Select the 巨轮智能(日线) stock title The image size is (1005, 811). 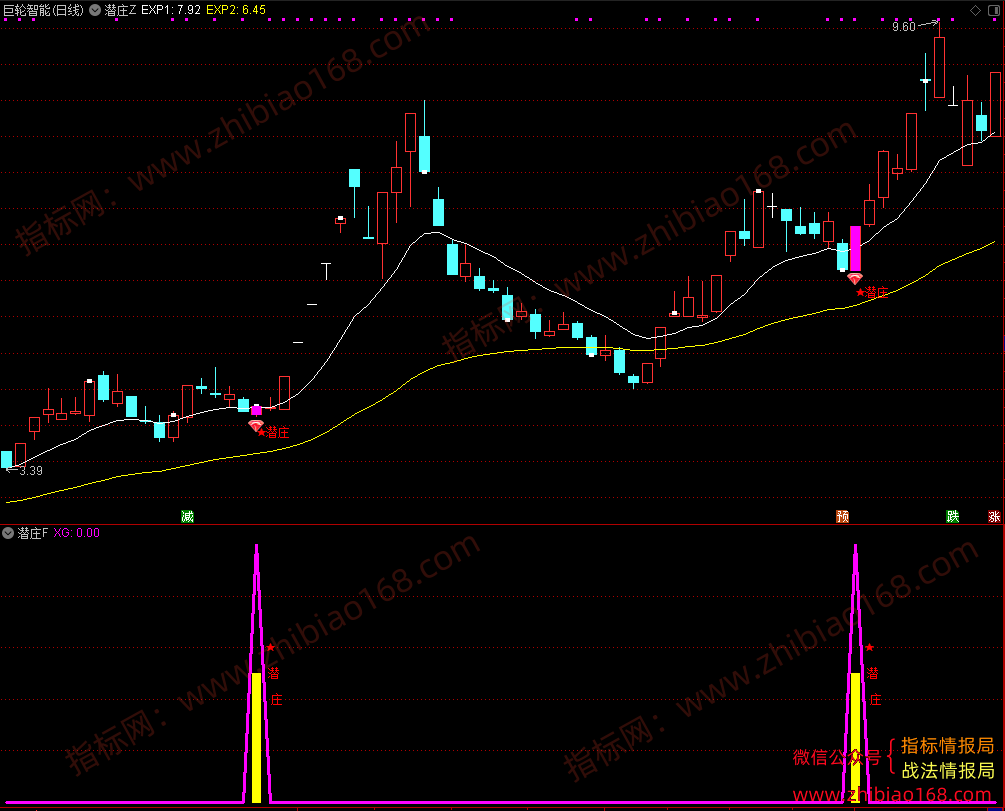43,10
